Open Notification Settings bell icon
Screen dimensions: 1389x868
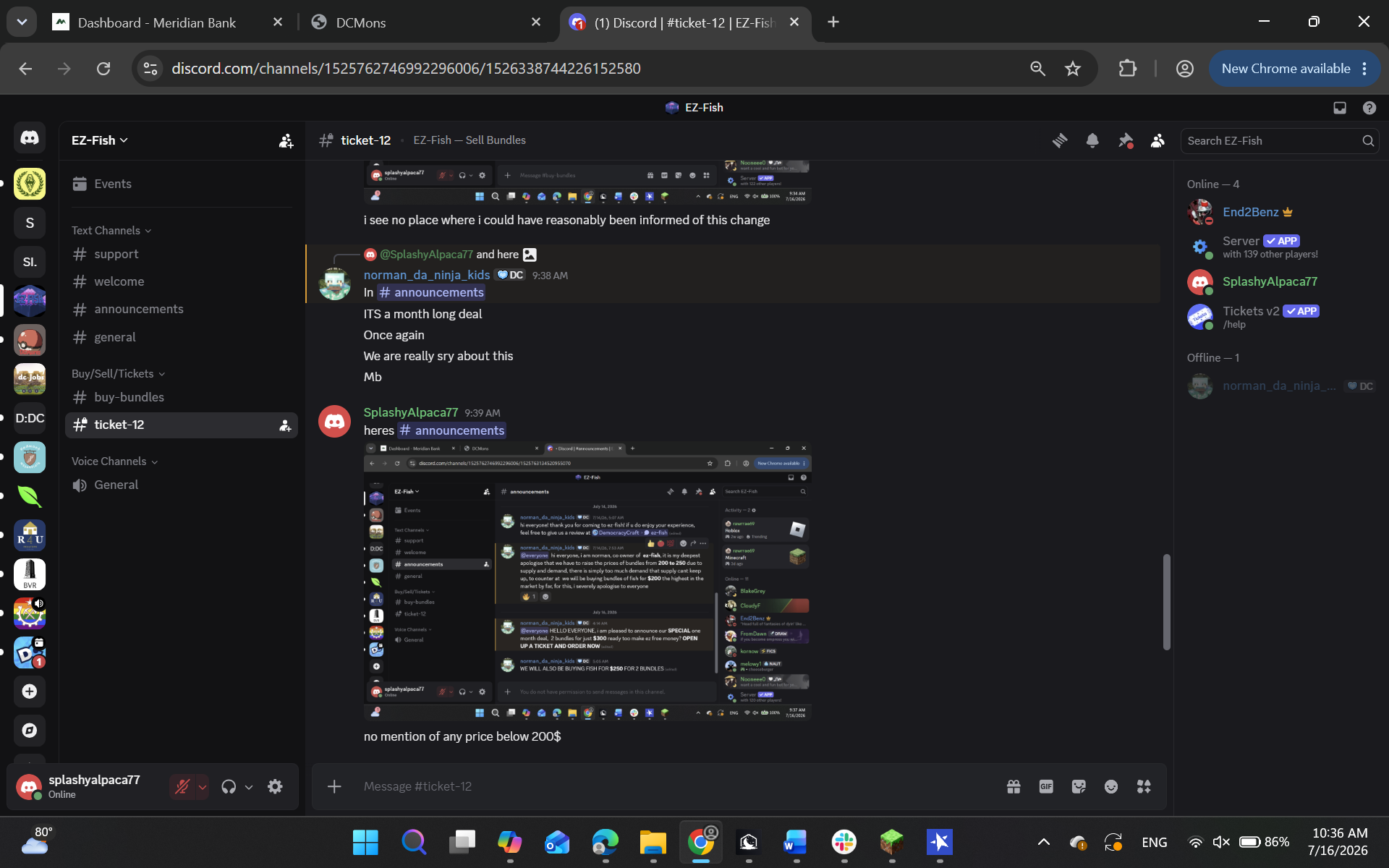click(x=1092, y=140)
